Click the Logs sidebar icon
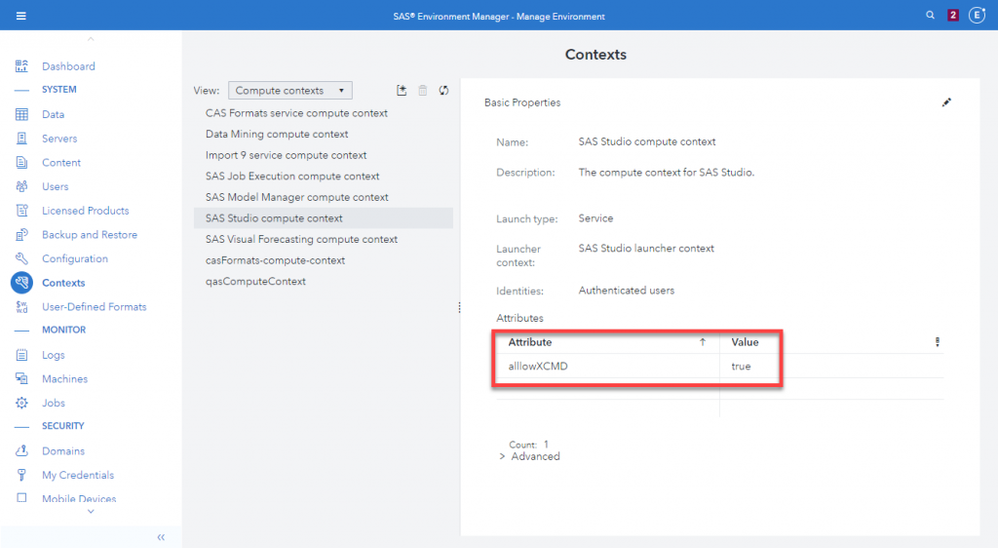Image resolution: width=998 pixels, height=548 pixels. coord(22,355)
